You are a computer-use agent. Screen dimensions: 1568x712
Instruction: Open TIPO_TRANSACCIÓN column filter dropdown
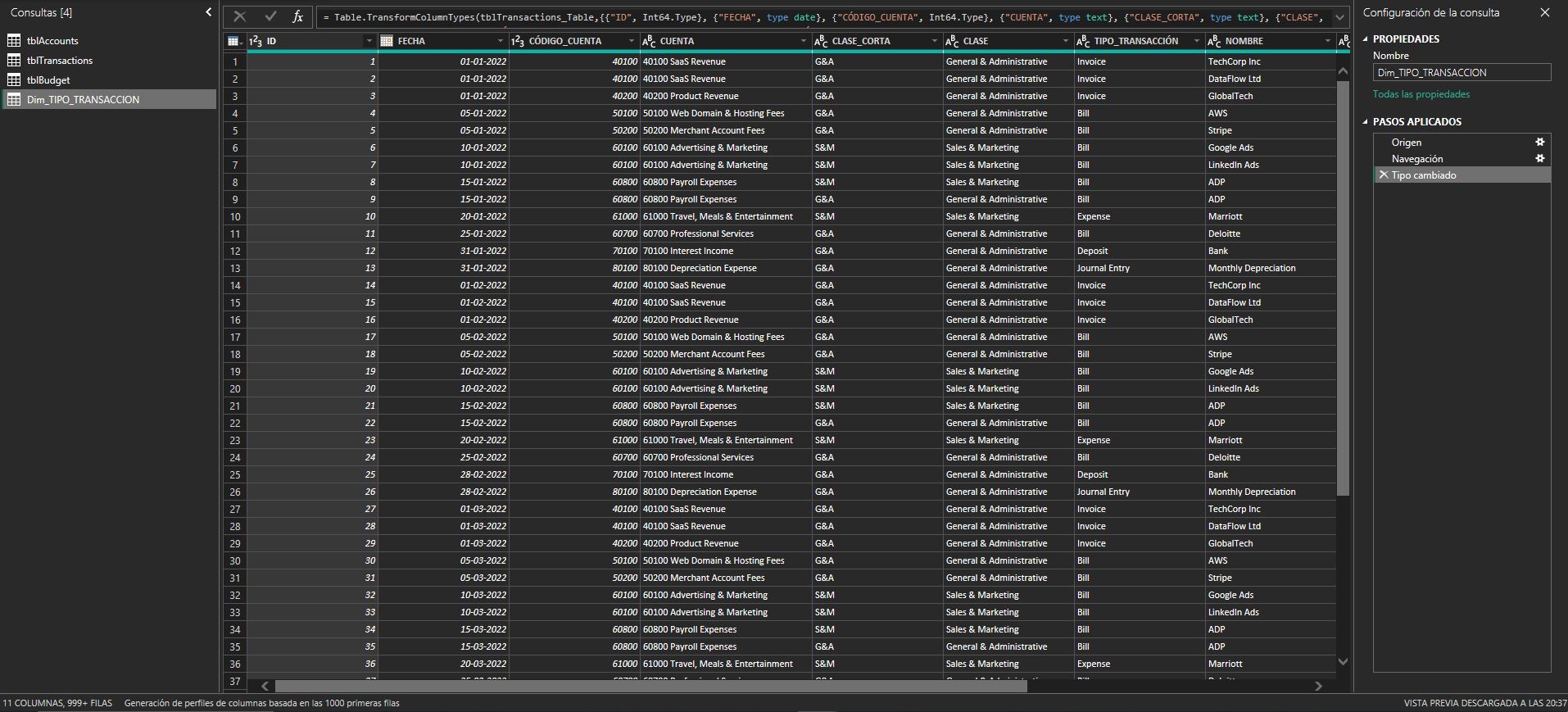pyautogui.click(x=1197, y=41)
